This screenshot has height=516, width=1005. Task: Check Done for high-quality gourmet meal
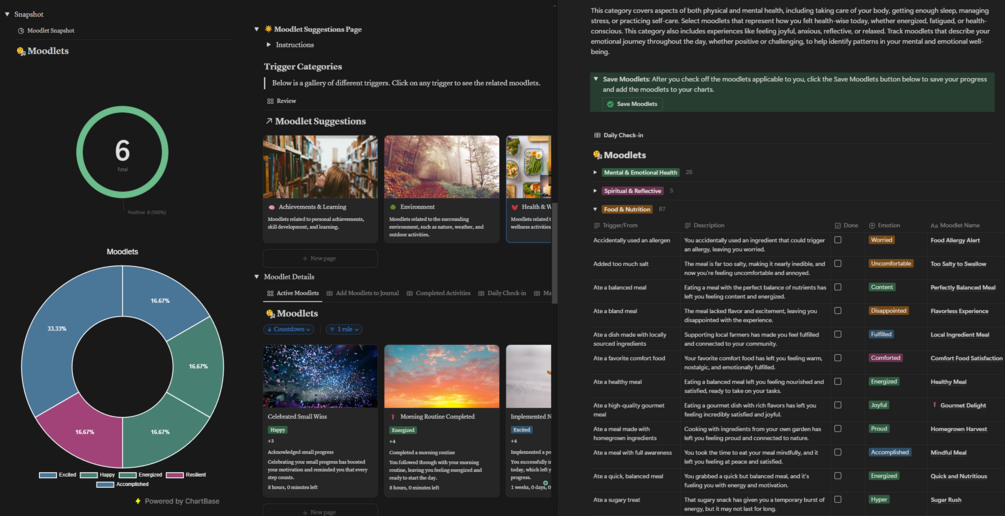(x=838, y=405)
